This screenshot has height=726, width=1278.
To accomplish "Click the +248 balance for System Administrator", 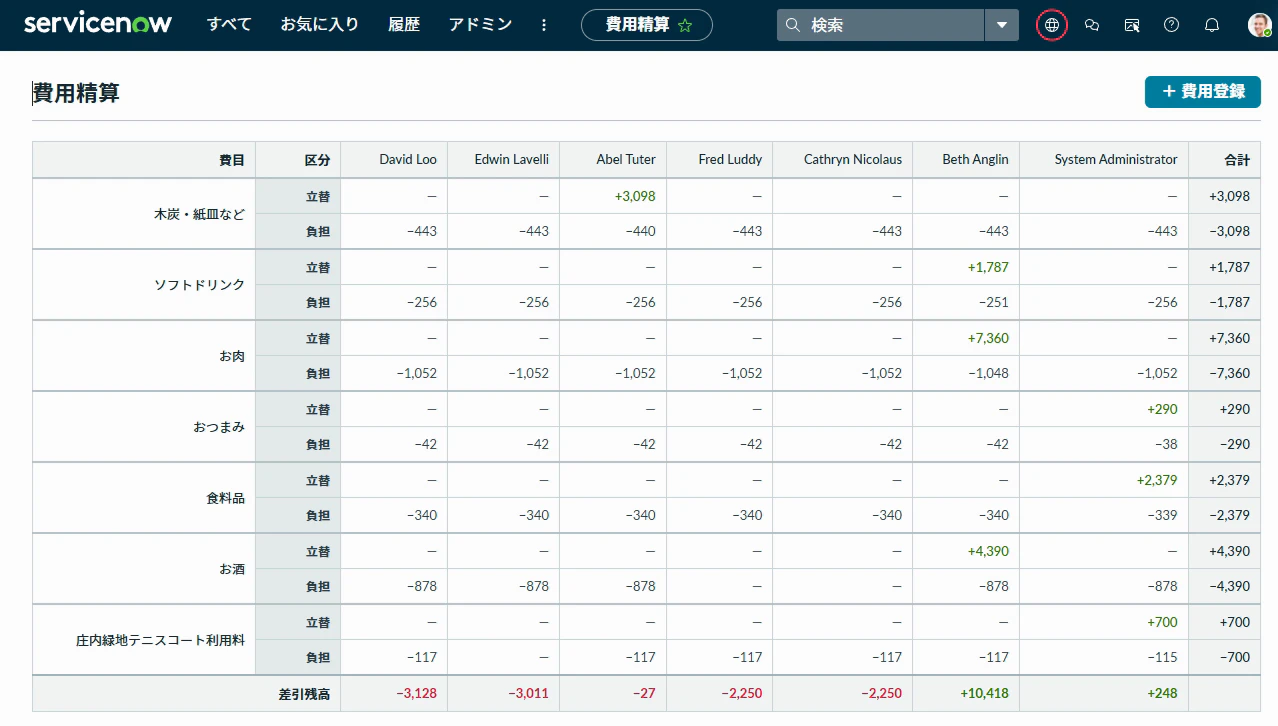I will (1162, 693).
